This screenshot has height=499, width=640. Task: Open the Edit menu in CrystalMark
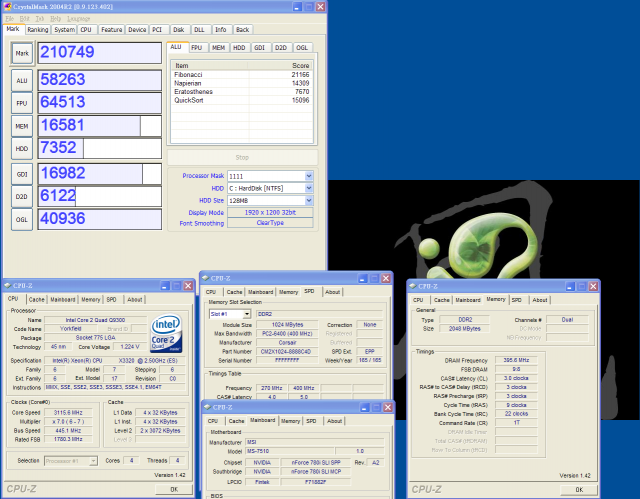tap(24, 19)
